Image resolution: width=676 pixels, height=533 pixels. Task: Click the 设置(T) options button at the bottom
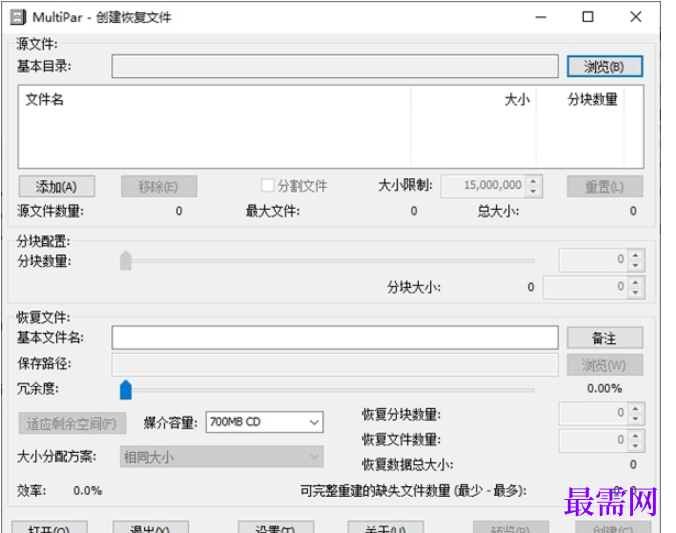point(276,527)
